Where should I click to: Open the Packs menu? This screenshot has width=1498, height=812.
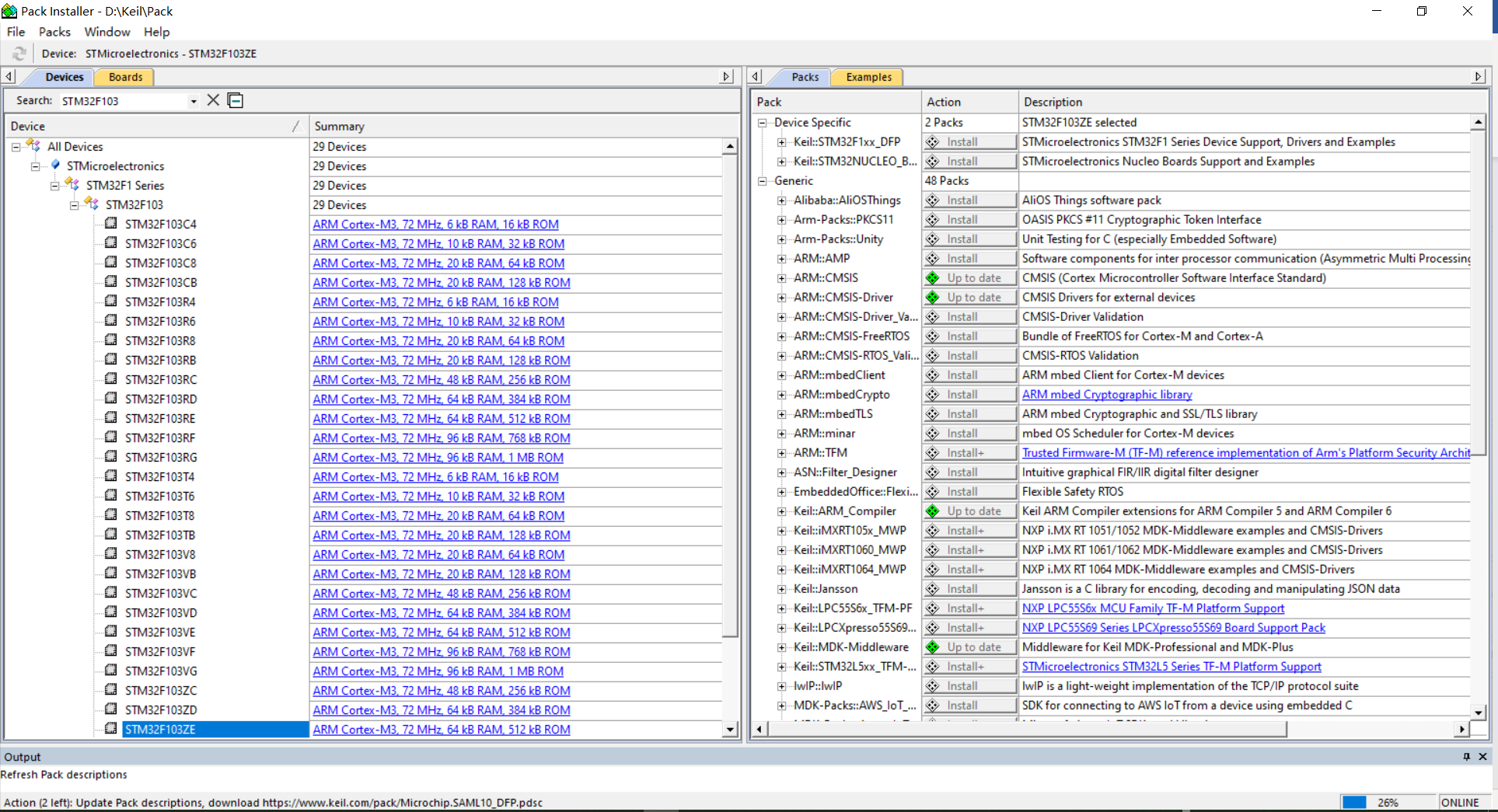point(54,32)
